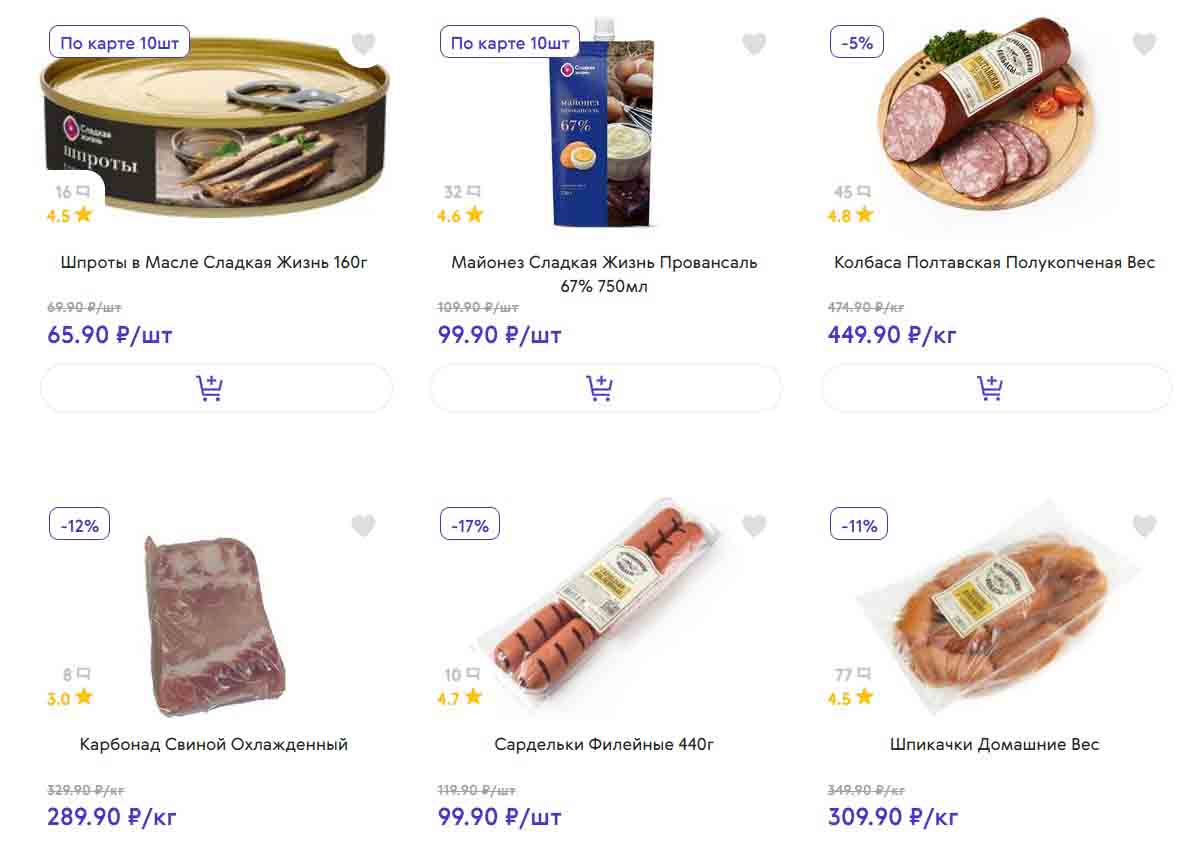View reviews count for Колбаса Полтавская

852,192
